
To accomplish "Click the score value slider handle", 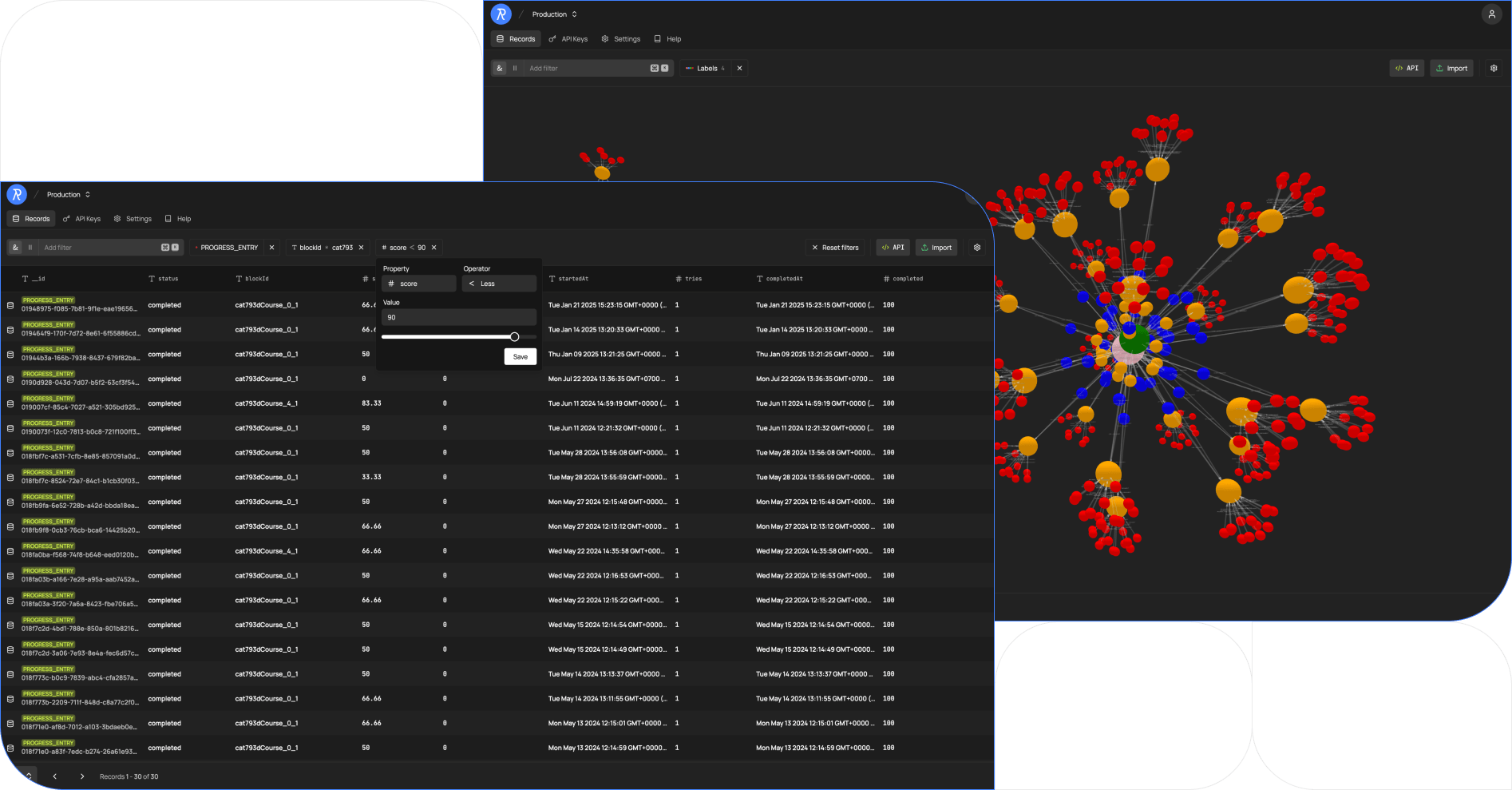I will (x=515, y=337).
